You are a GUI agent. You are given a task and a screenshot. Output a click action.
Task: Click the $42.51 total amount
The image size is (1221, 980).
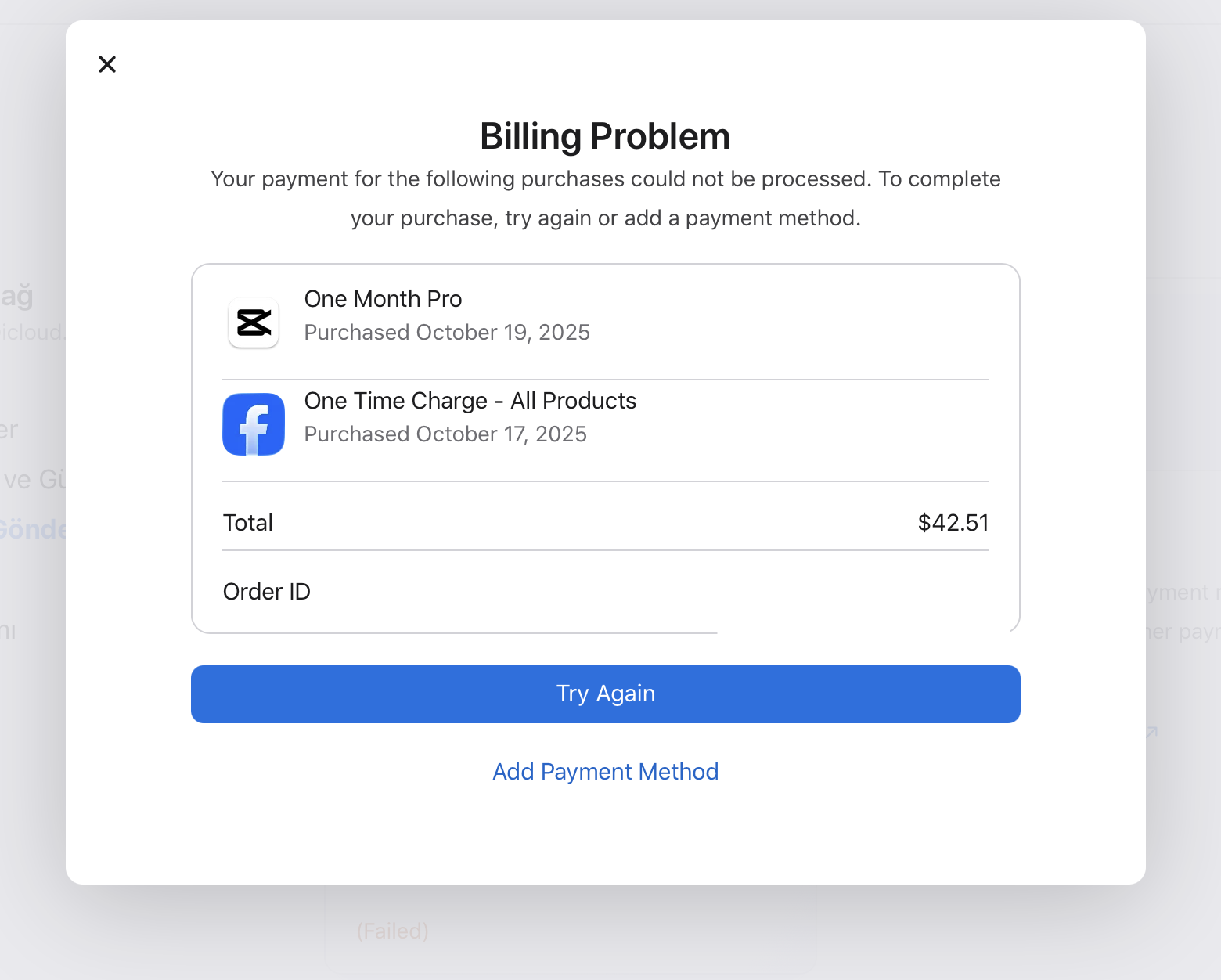tap(953, 523)
